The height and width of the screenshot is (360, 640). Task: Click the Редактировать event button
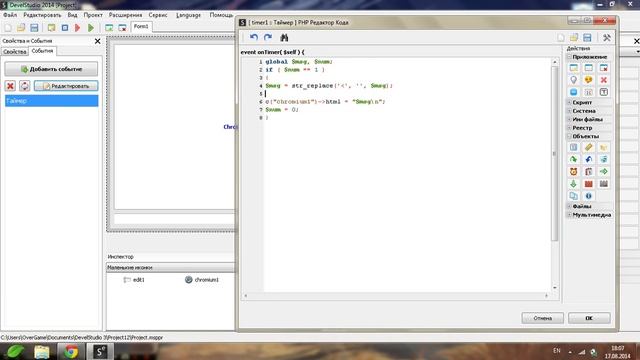point(66,86)
